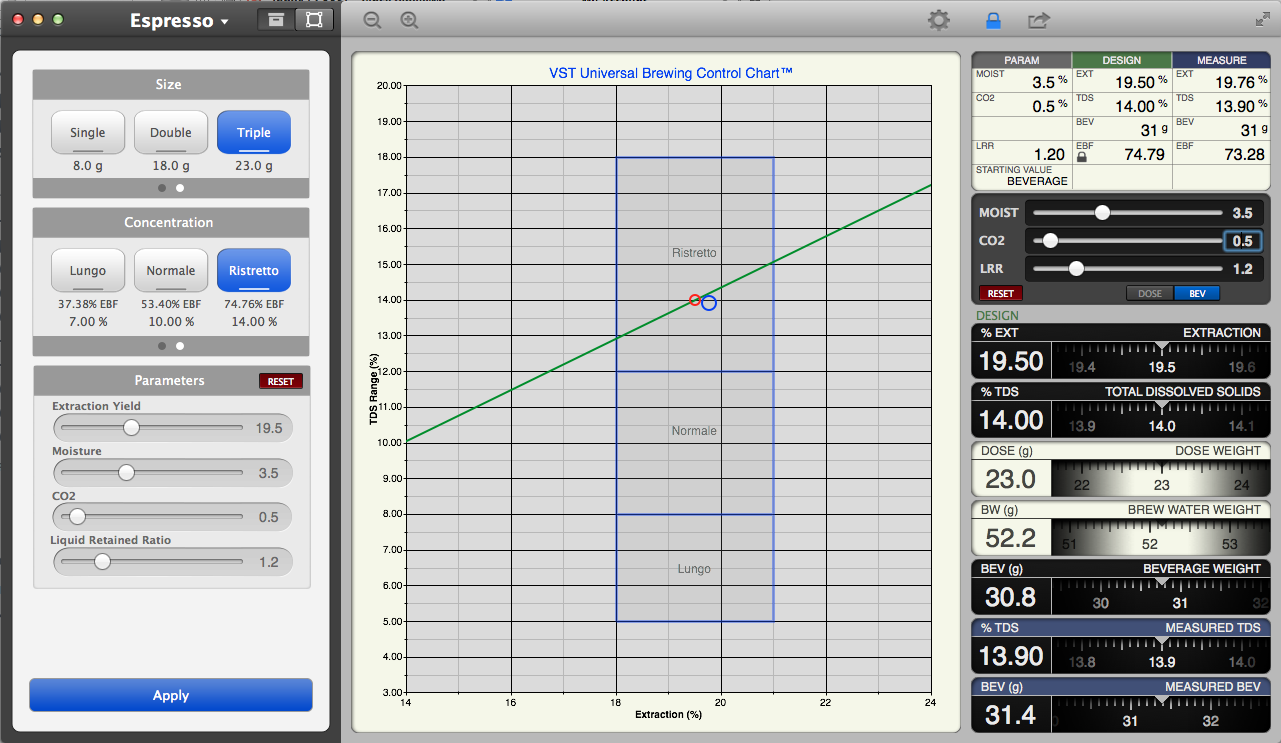Click the LRR value 1.2 on dark panel
This screenshot has width=1281, height=743.
click(x=1243, y=269)
